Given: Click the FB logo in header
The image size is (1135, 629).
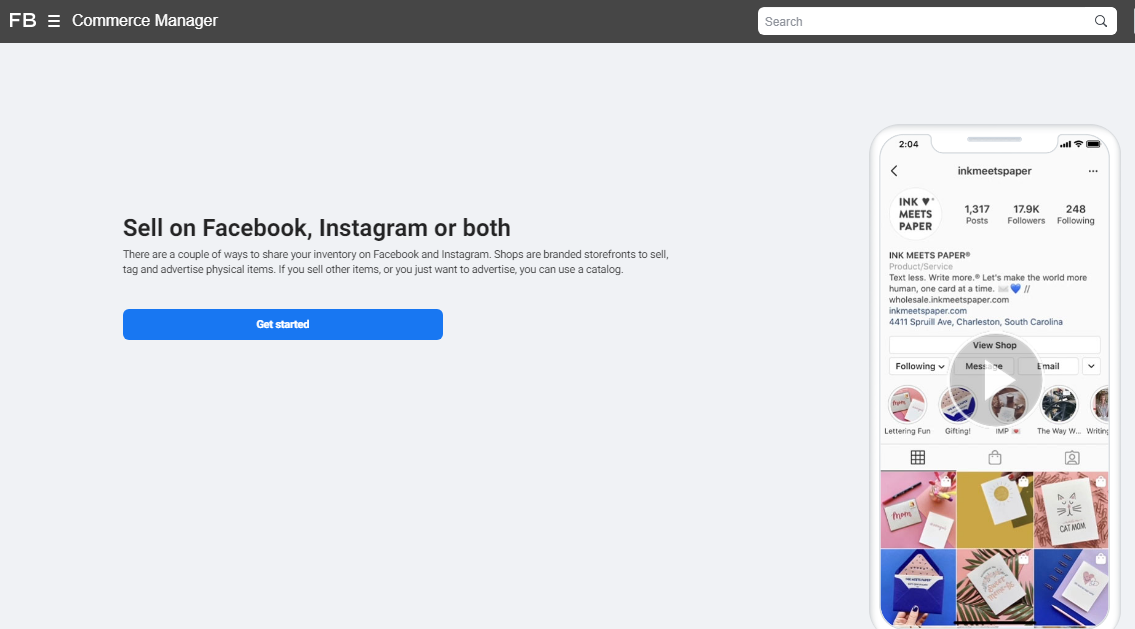Looking at the screenshot, I should coord(22,21).
